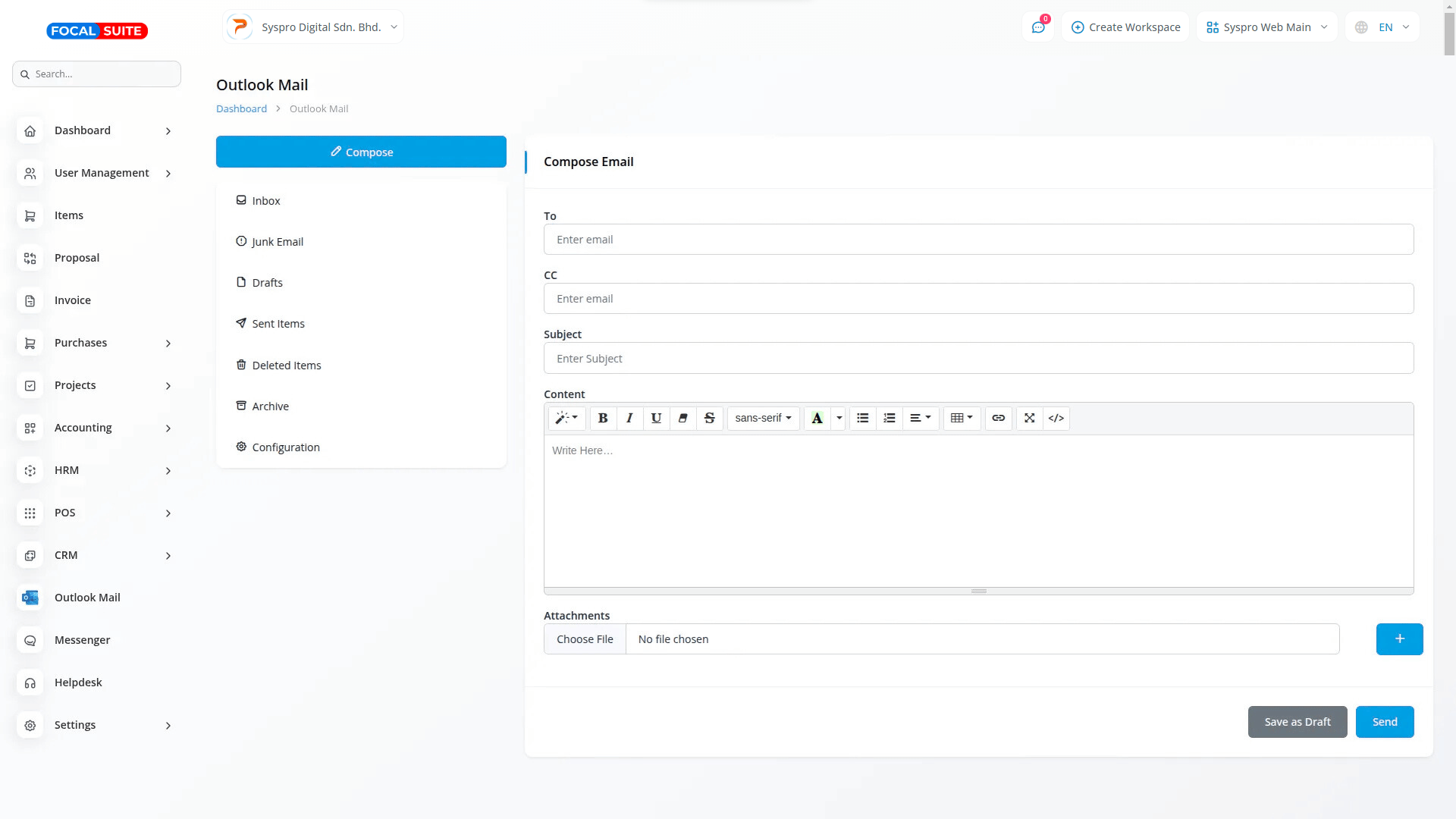Open the Sent Items folder
This screenshot has width=1456, height=819.
278,324
